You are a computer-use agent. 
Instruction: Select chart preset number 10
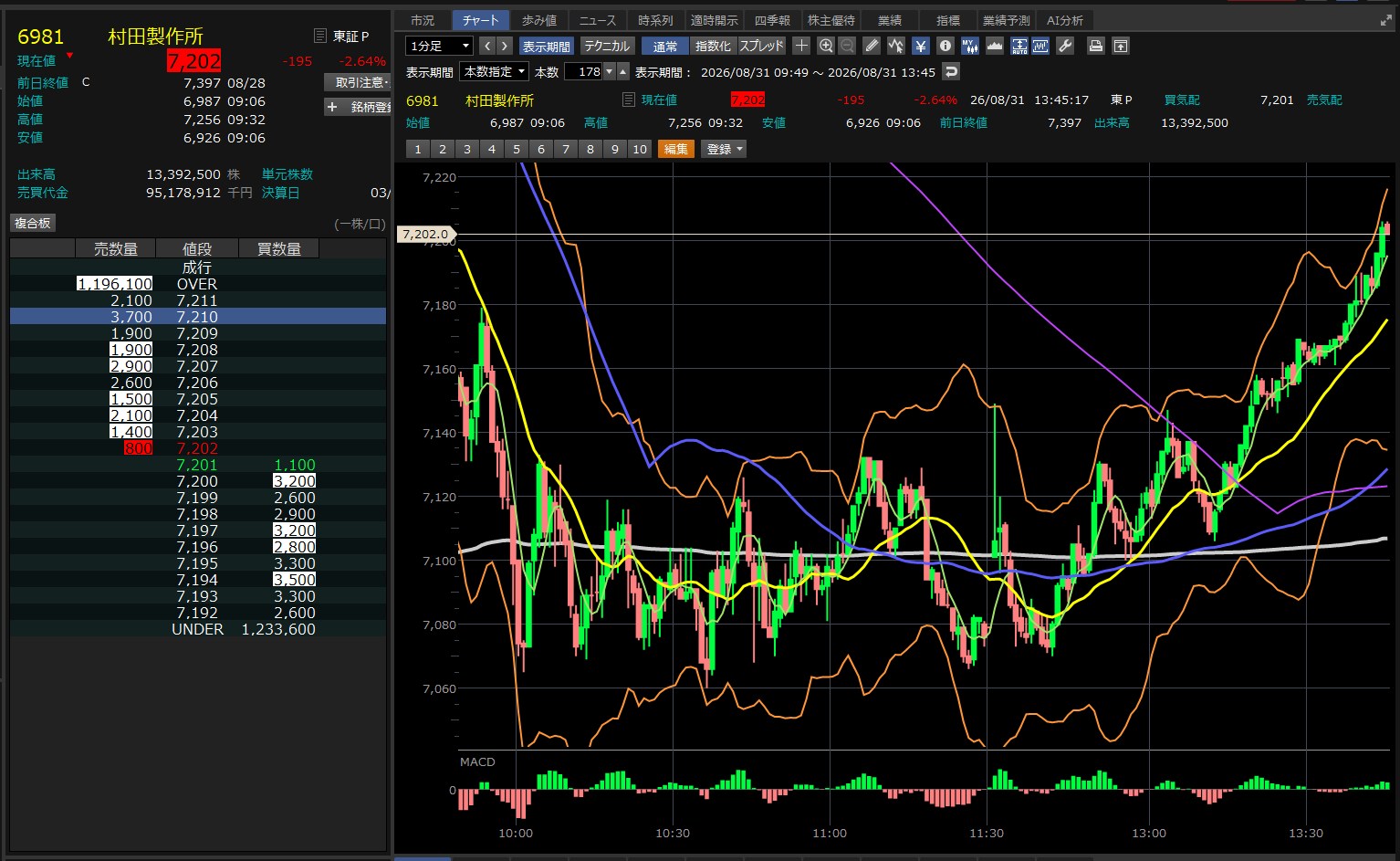pyautogui.click(x=639, y=149)
